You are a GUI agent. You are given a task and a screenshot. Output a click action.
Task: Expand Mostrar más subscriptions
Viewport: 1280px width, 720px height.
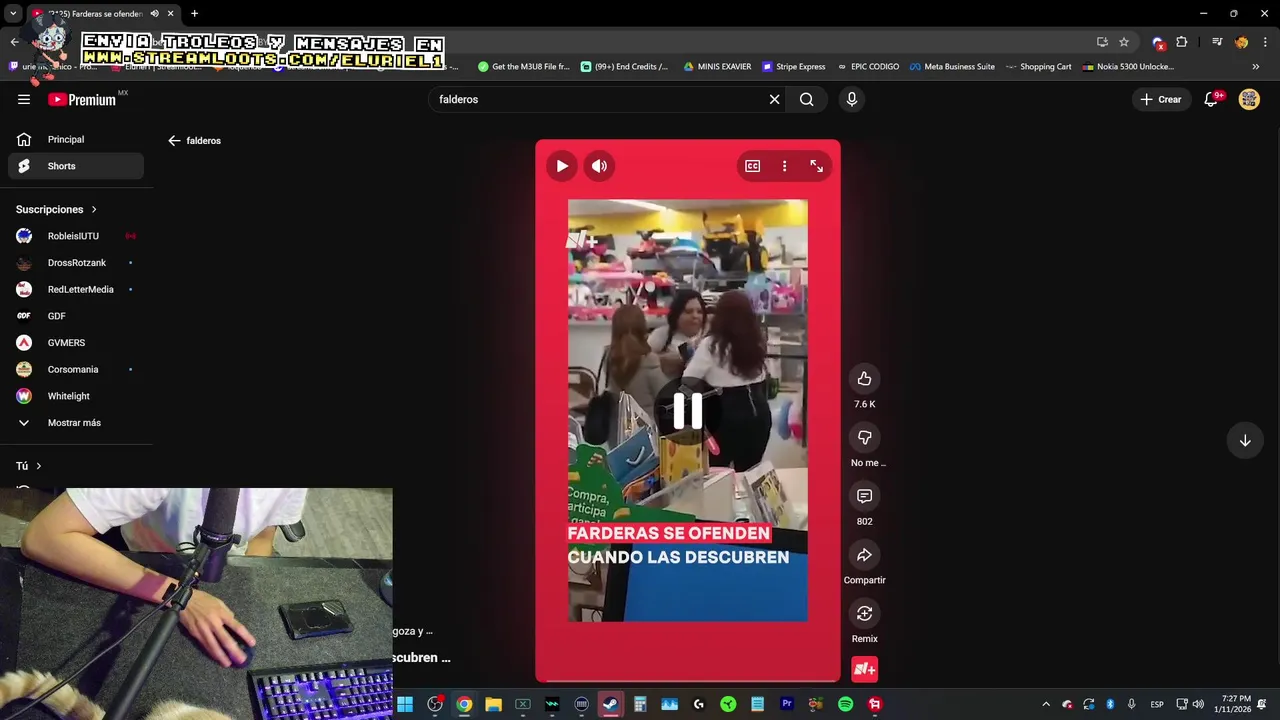76,422
